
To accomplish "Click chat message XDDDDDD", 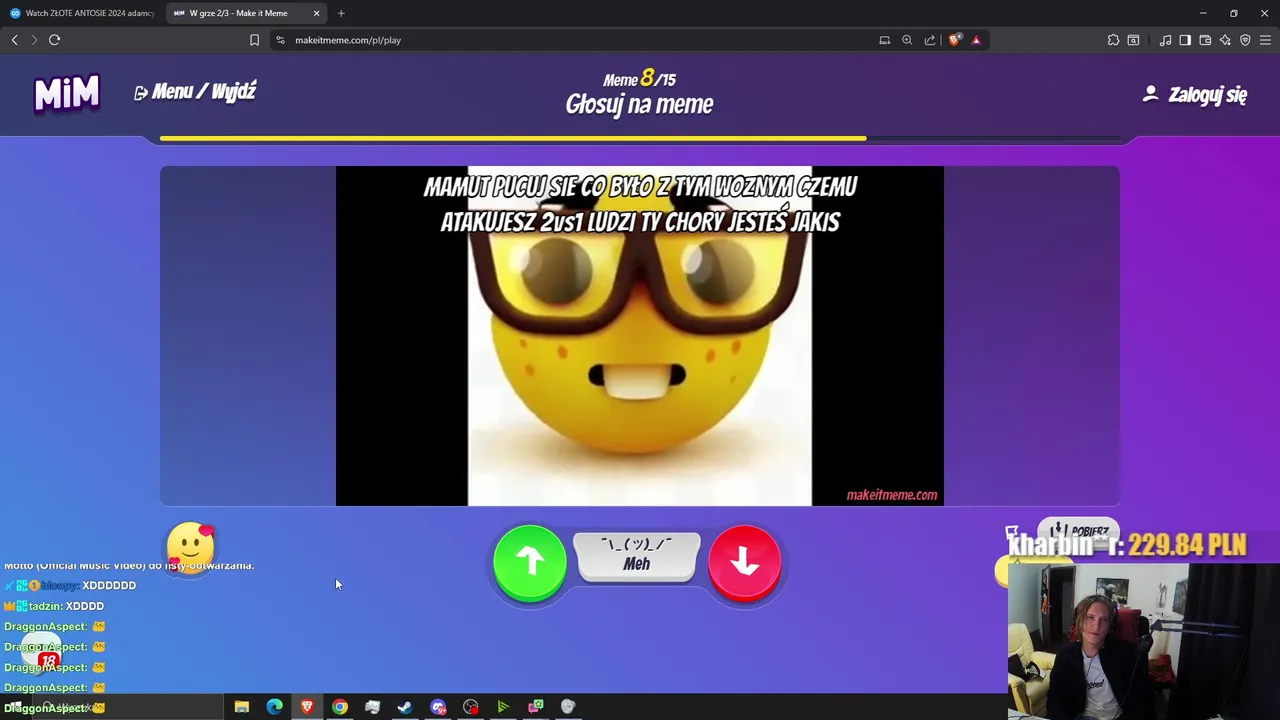I will (x=109, y=585).
